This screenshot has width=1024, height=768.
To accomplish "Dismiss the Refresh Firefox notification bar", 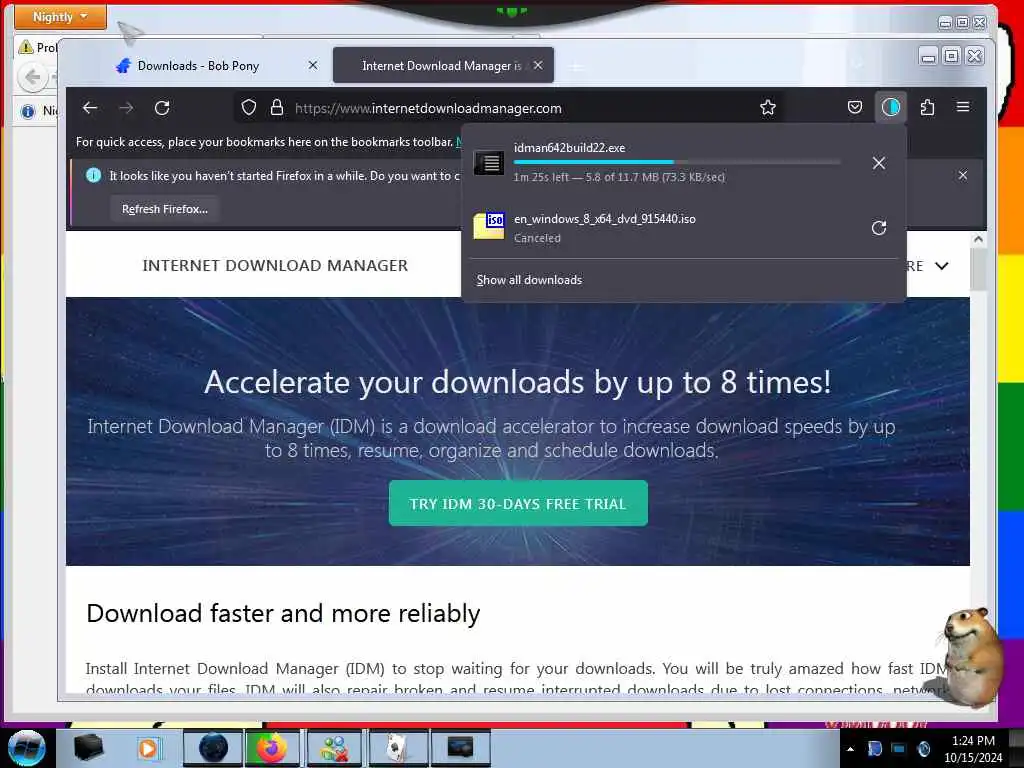I will (963, 175).
